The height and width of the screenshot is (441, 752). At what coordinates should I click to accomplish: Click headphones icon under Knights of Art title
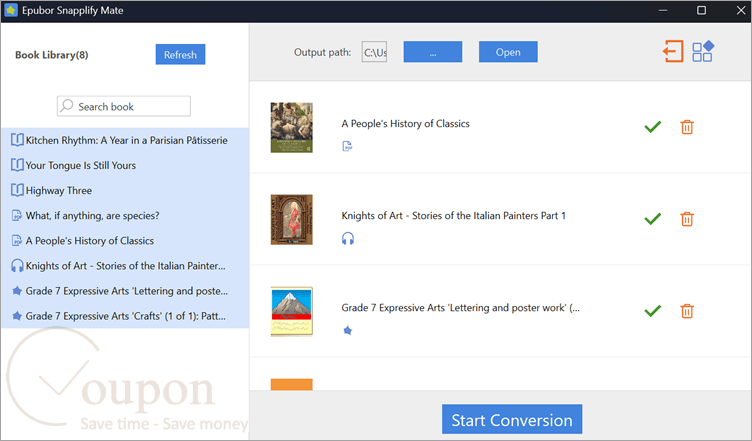tap(348, 238)
